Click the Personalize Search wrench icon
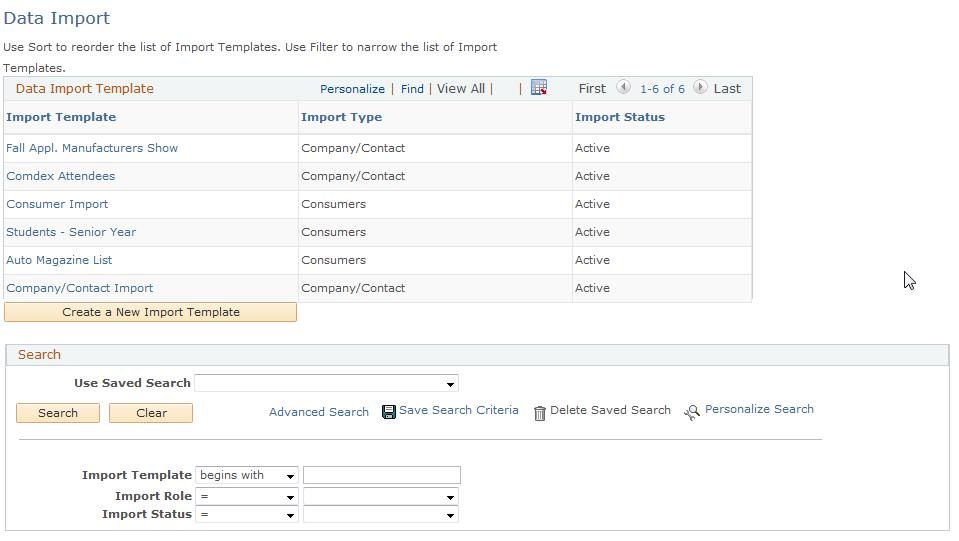 point(692,413)
